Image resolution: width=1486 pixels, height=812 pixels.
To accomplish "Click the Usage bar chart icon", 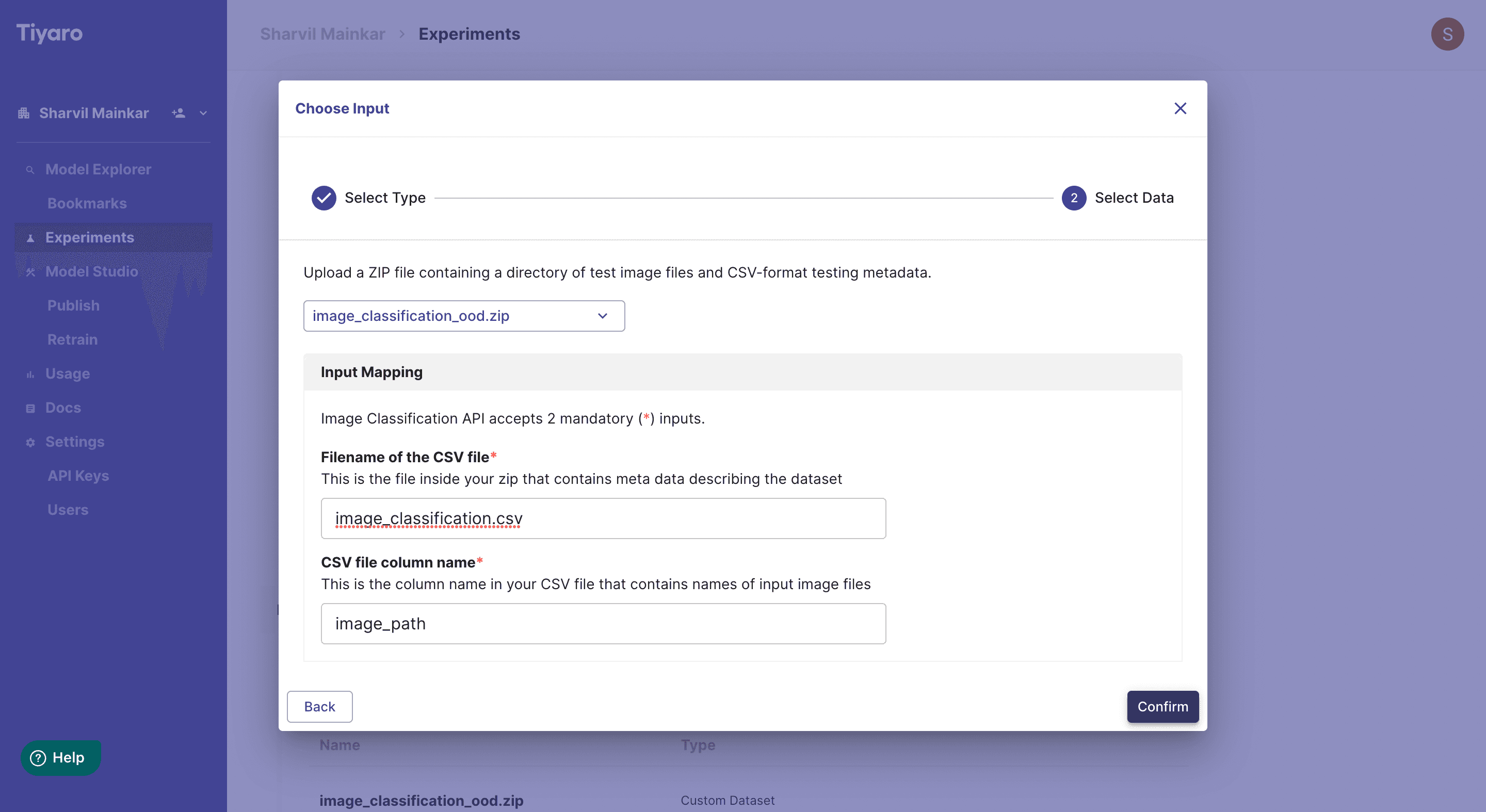I will coord(30,375).
